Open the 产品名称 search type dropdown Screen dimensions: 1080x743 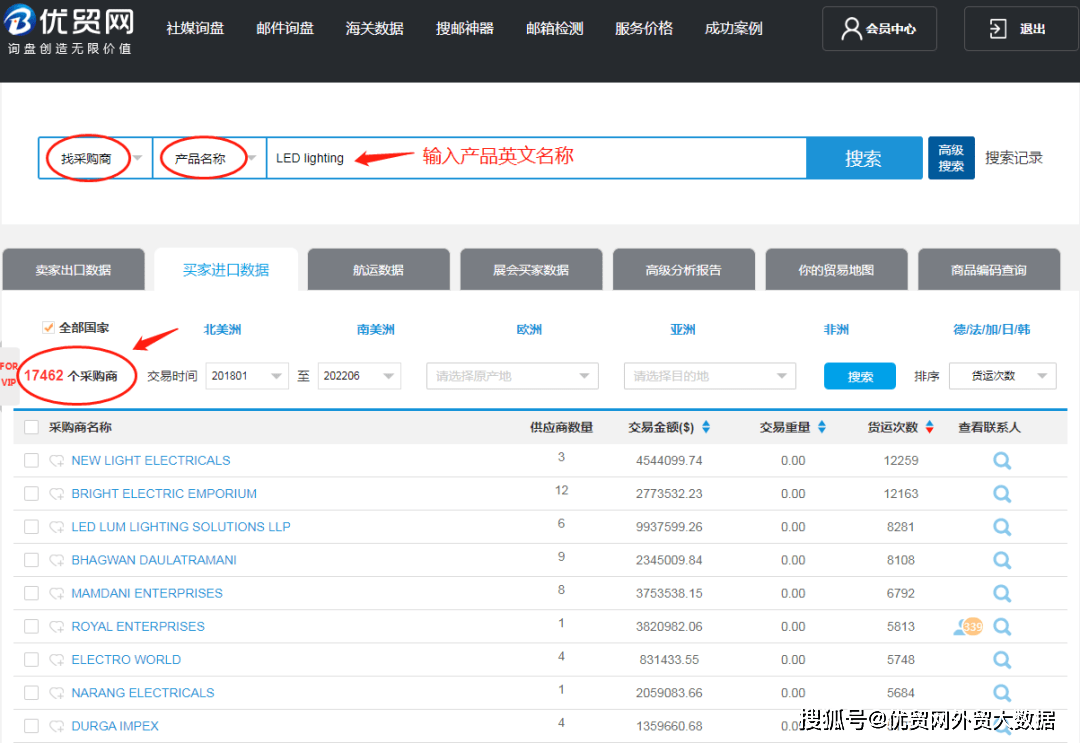tap(208, 157)
